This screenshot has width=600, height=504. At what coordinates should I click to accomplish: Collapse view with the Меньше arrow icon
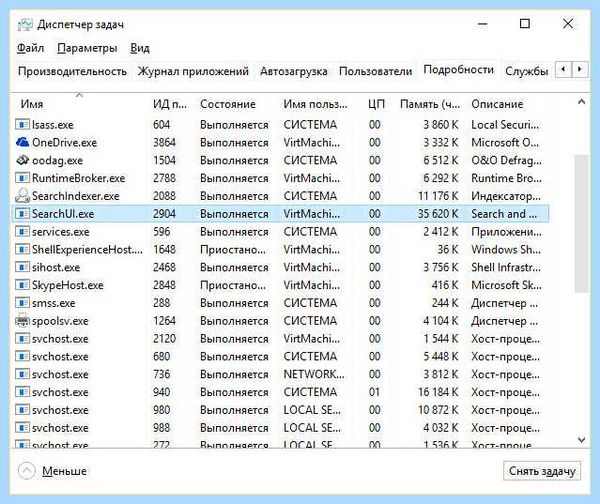coord(26,471)
